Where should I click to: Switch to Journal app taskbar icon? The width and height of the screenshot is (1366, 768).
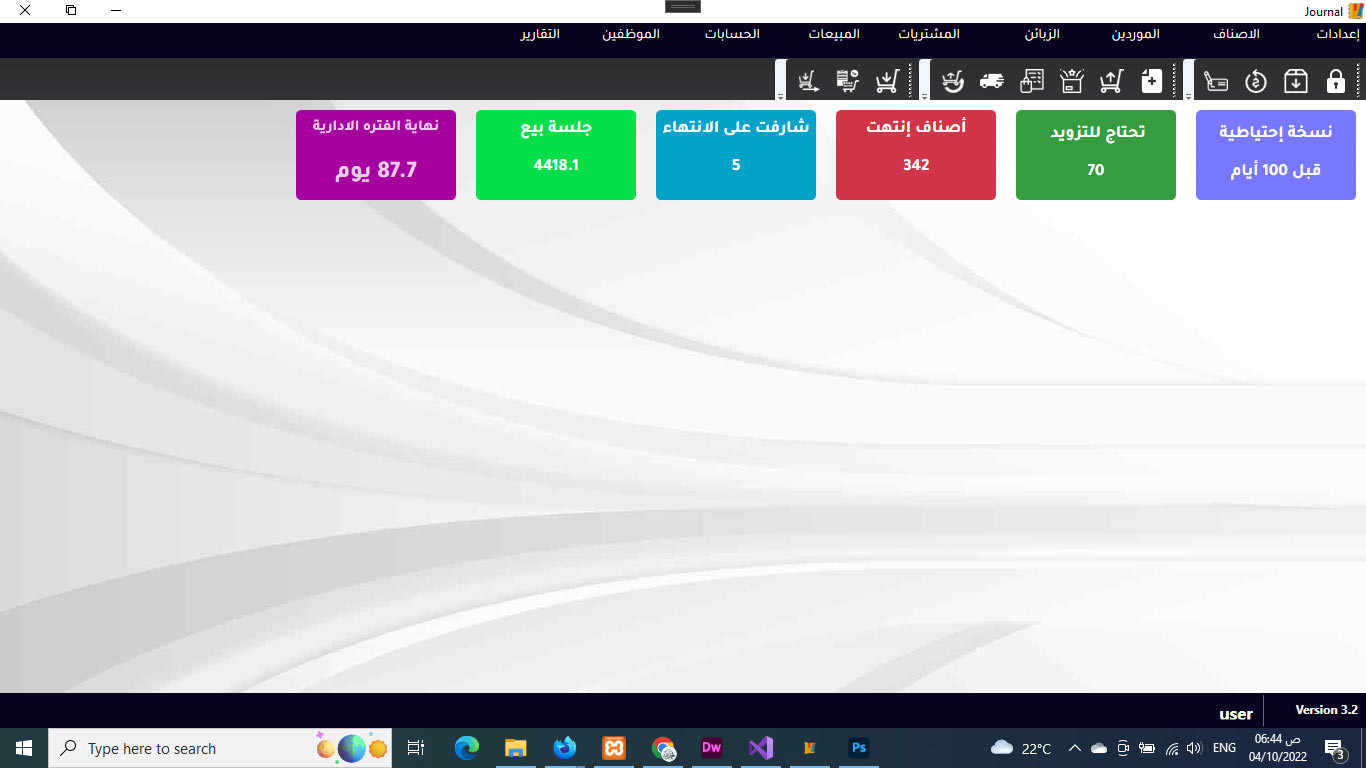[x=810, y=748]
